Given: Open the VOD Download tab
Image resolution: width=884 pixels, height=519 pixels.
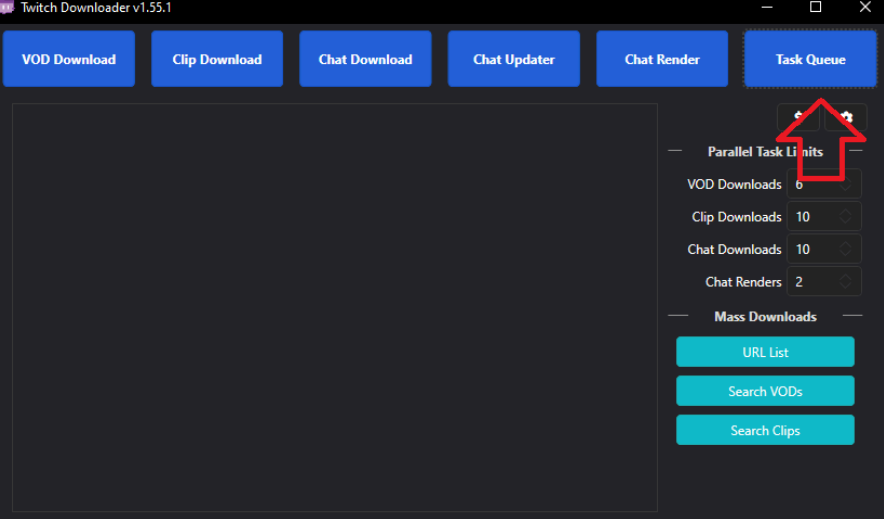Looking at the screenshot, I should 69,59.
